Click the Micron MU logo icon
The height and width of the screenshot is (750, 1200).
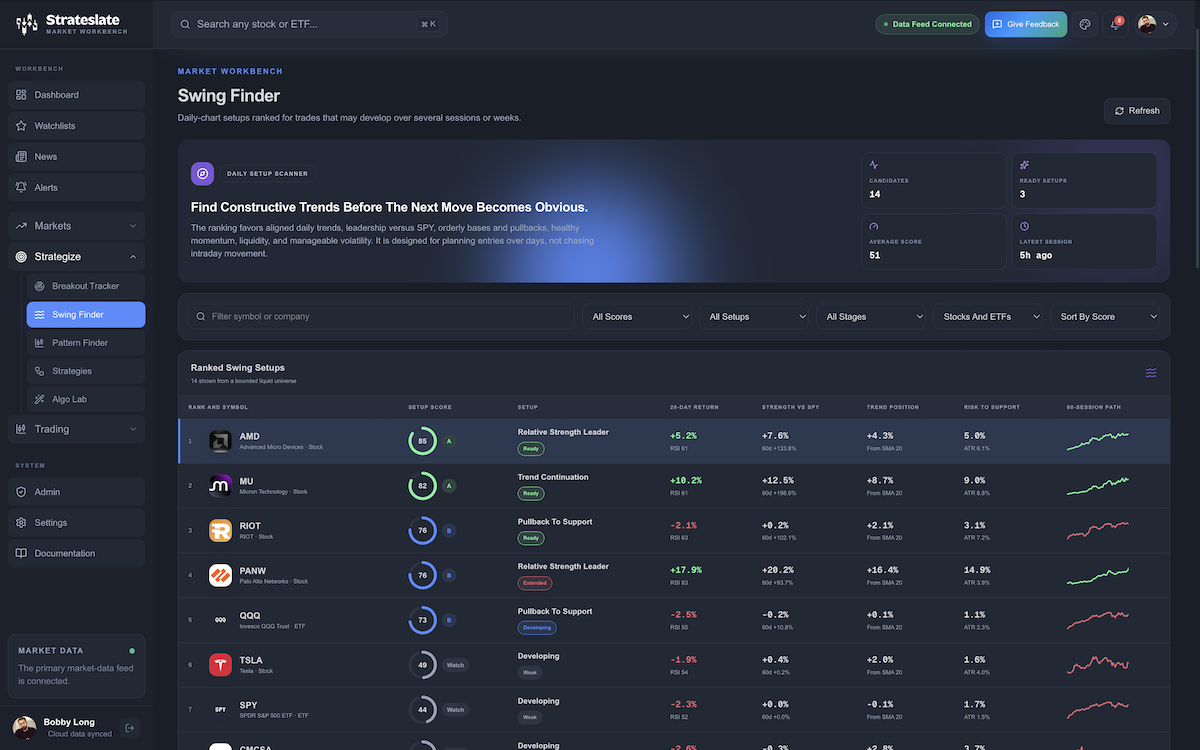pos(220,486)
